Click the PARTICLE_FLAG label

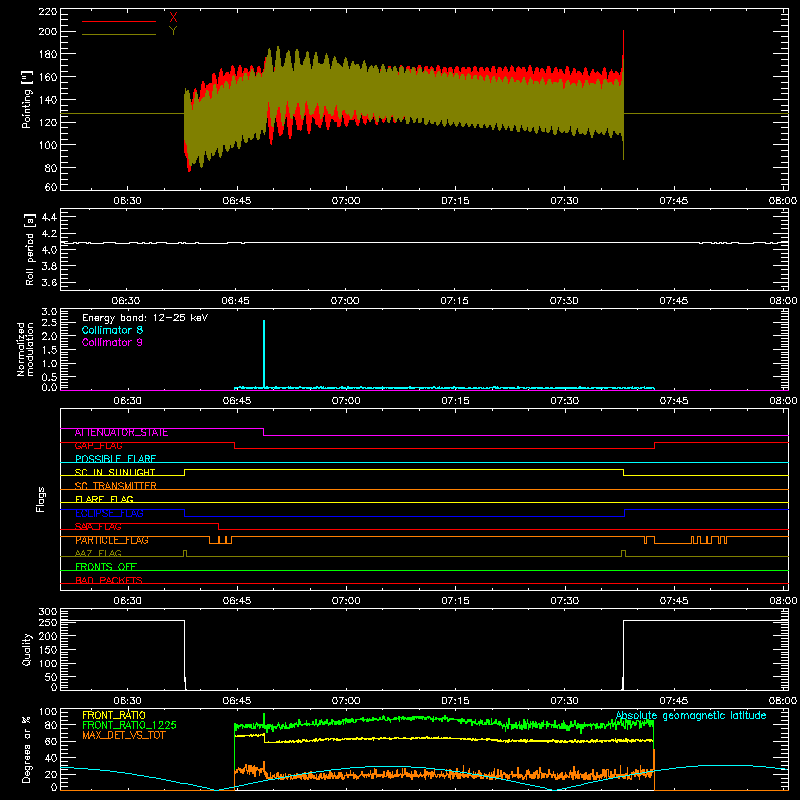(112, 540)
